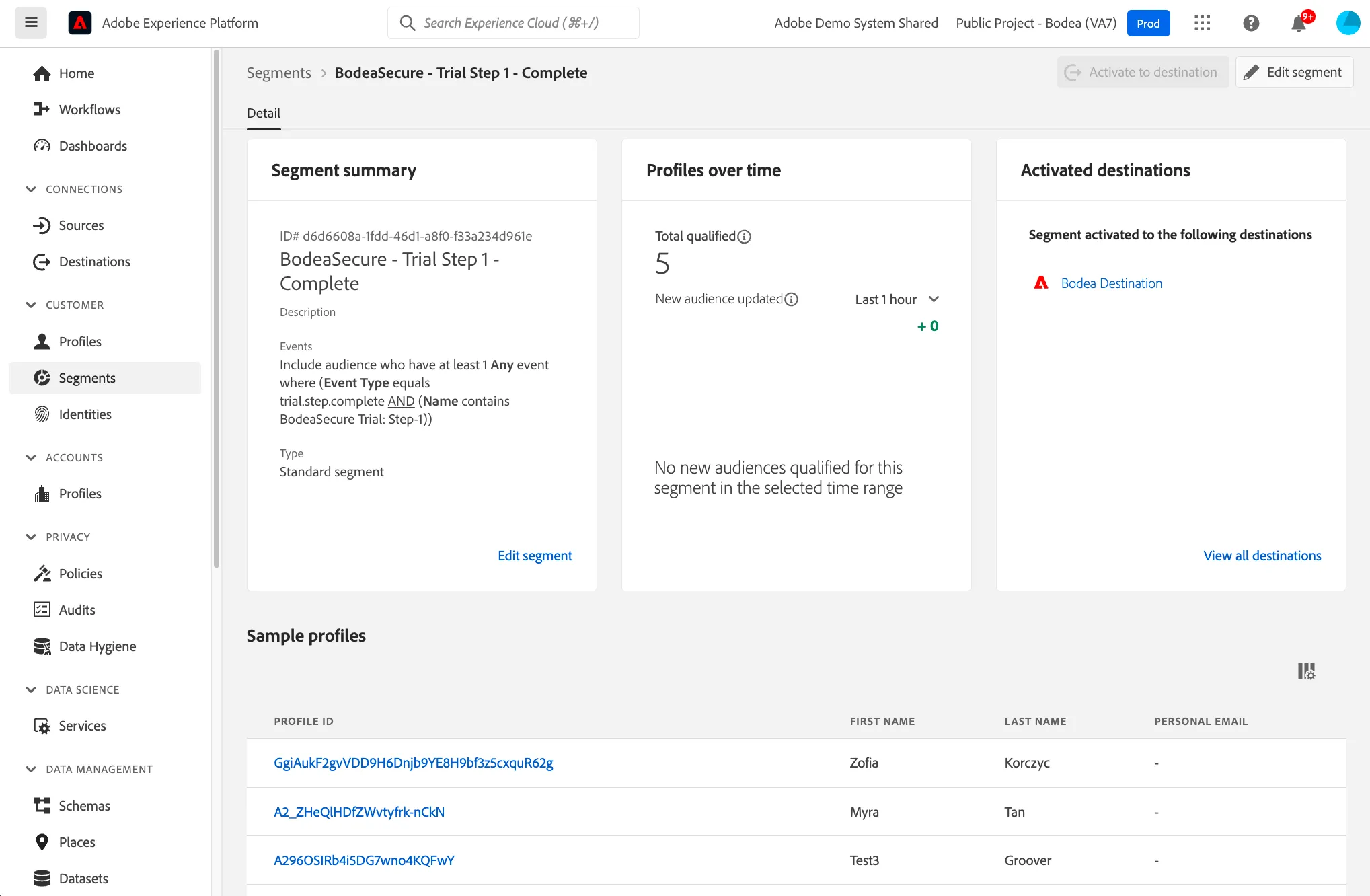
Task: Open Identities under Customer
Action: (x=105, y=414)
